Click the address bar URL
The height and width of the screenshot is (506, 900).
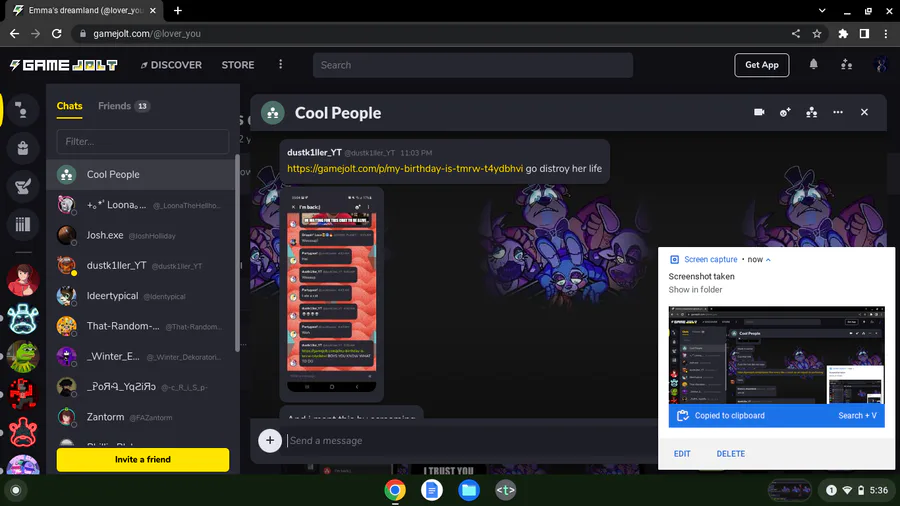[147, 34]
